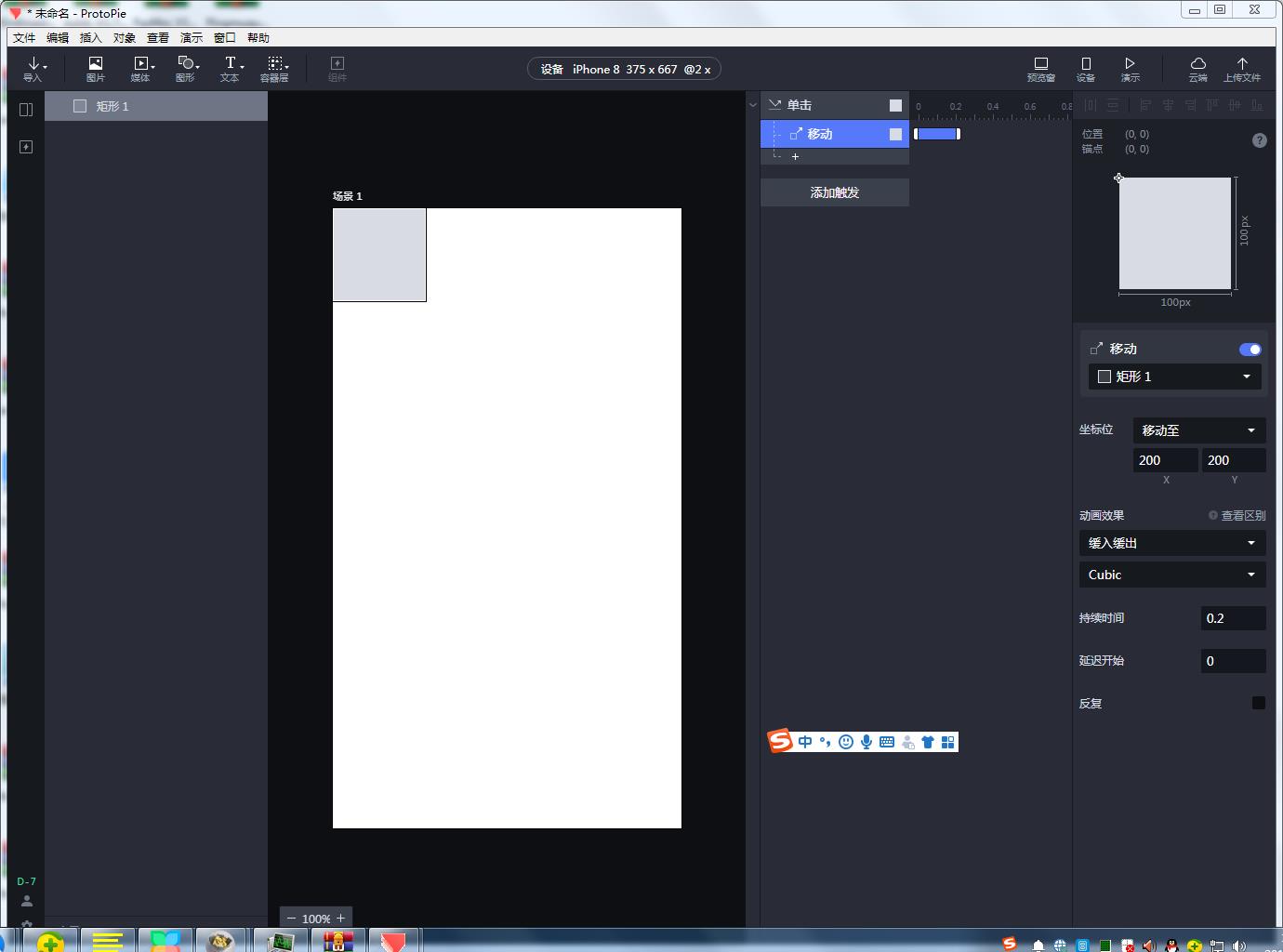The width and height of the screenshot is (1283, 952).
Task: Open the Cubic curve dropdown
Action: 1171,575
